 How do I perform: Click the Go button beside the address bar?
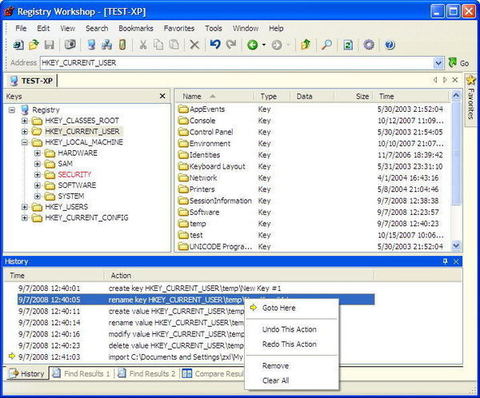(x=459, y=63)
